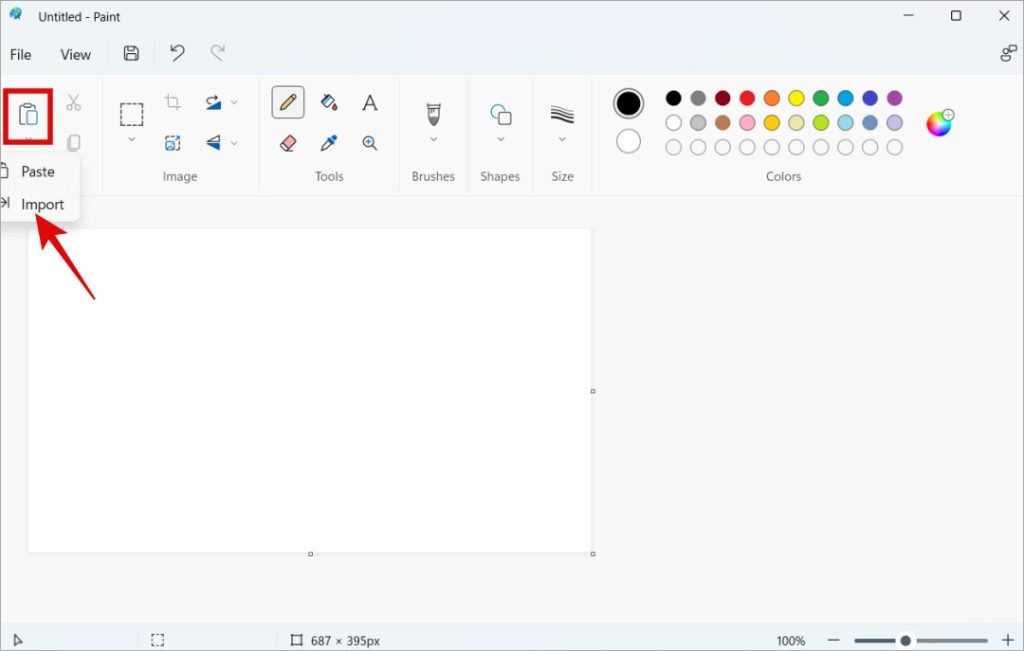Select the Text tool
This screenshot has width=1024, height=651.
point(370,102)
